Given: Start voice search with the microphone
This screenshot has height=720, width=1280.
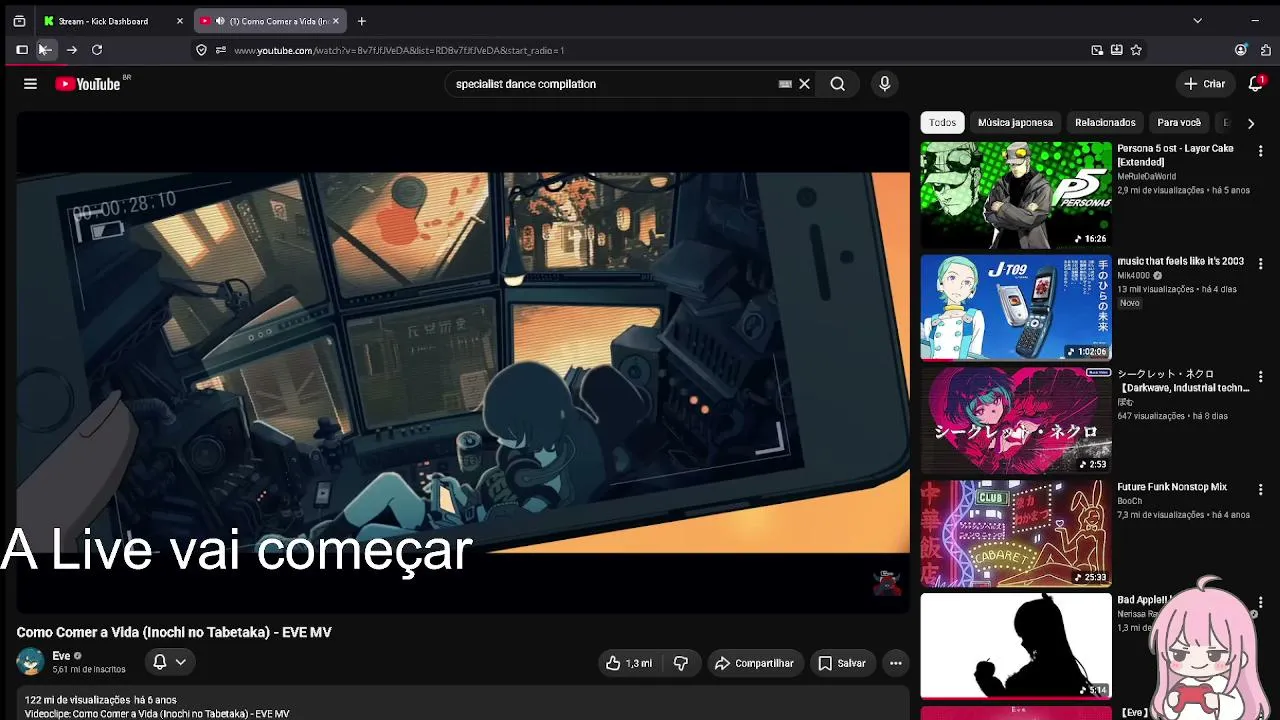Looking at the screenshot, I should tap(885, 84).
